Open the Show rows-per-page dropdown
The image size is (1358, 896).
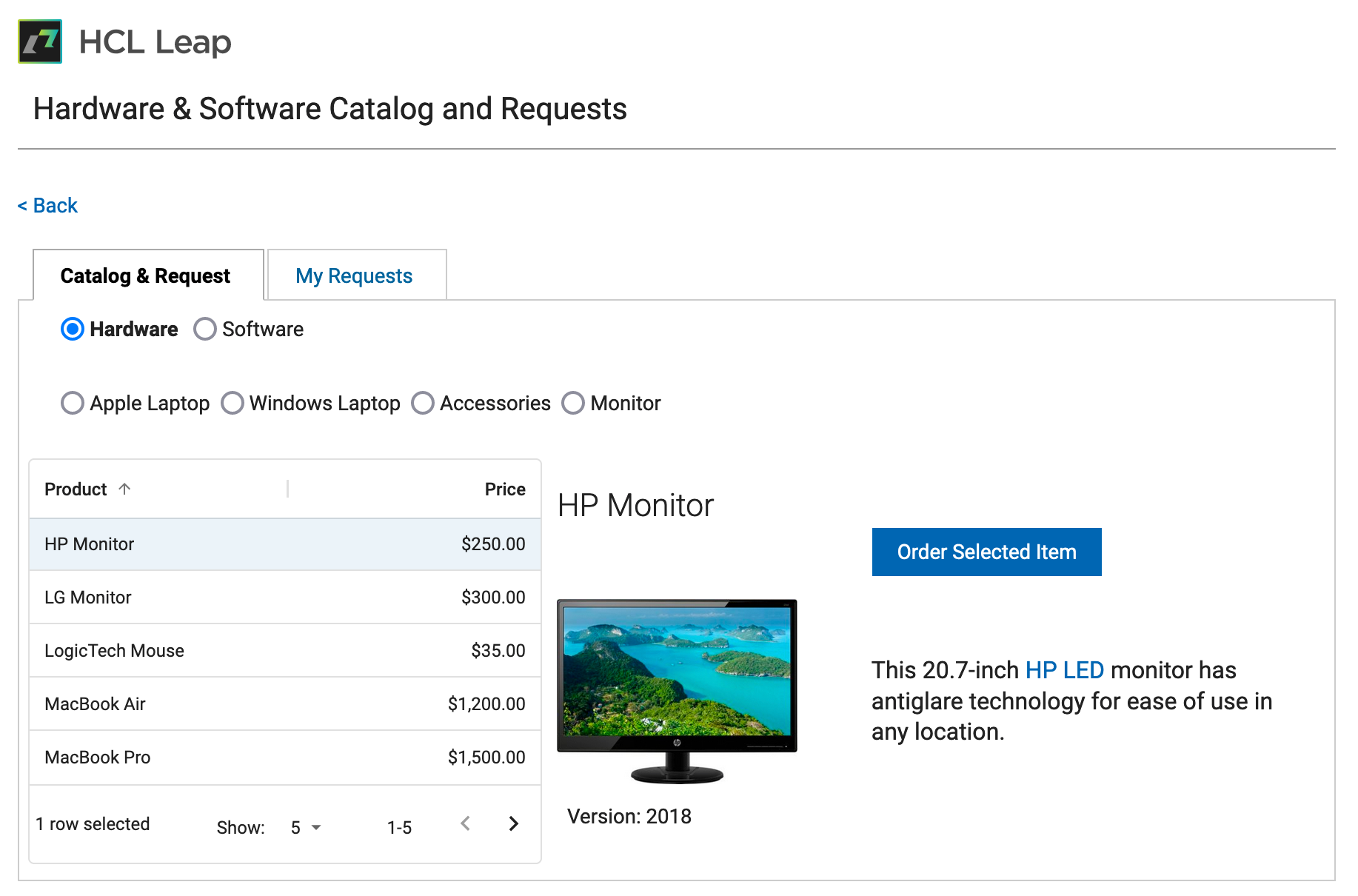coord(306,827)
